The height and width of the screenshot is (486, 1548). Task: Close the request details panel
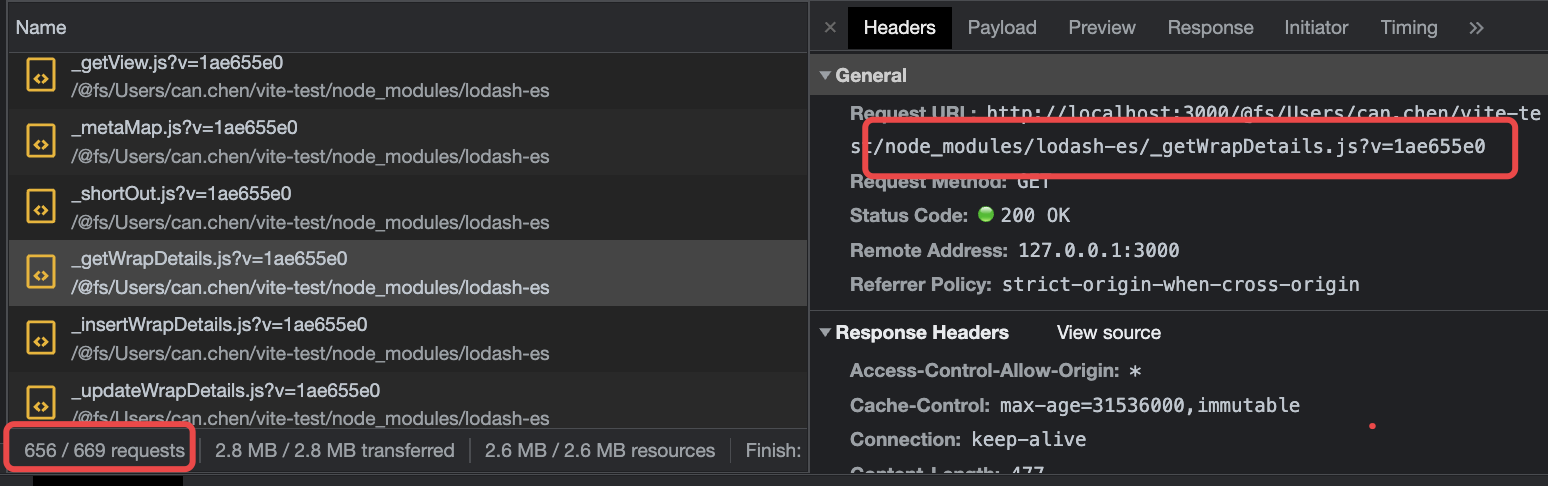click(x=830, y=28)
